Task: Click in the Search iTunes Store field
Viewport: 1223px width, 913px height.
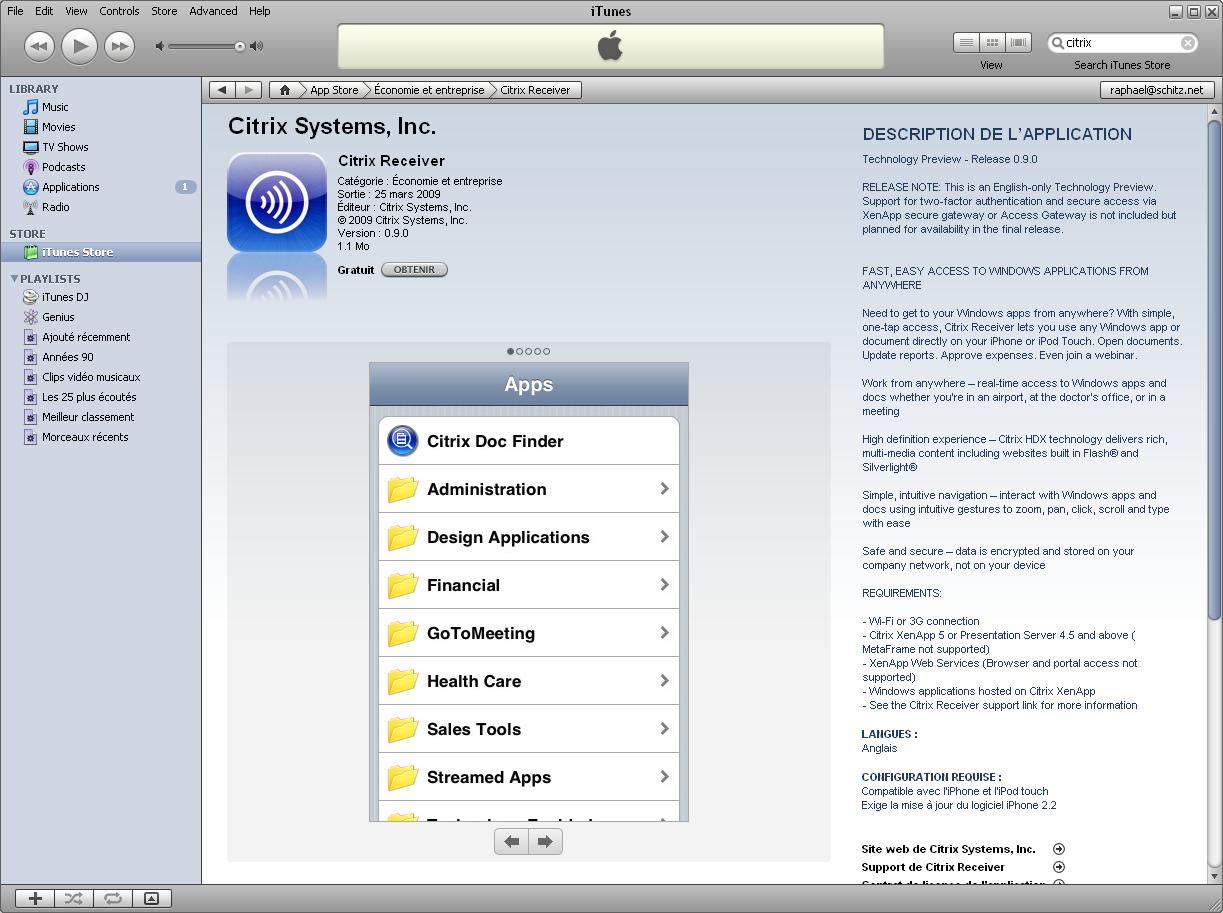Action: tap(1124, 43)
